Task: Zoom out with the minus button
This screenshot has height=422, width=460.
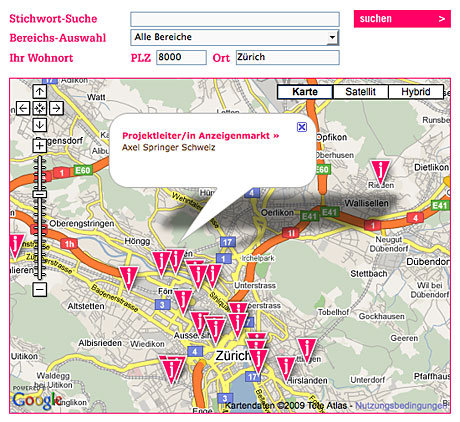Action: (40, 289)
